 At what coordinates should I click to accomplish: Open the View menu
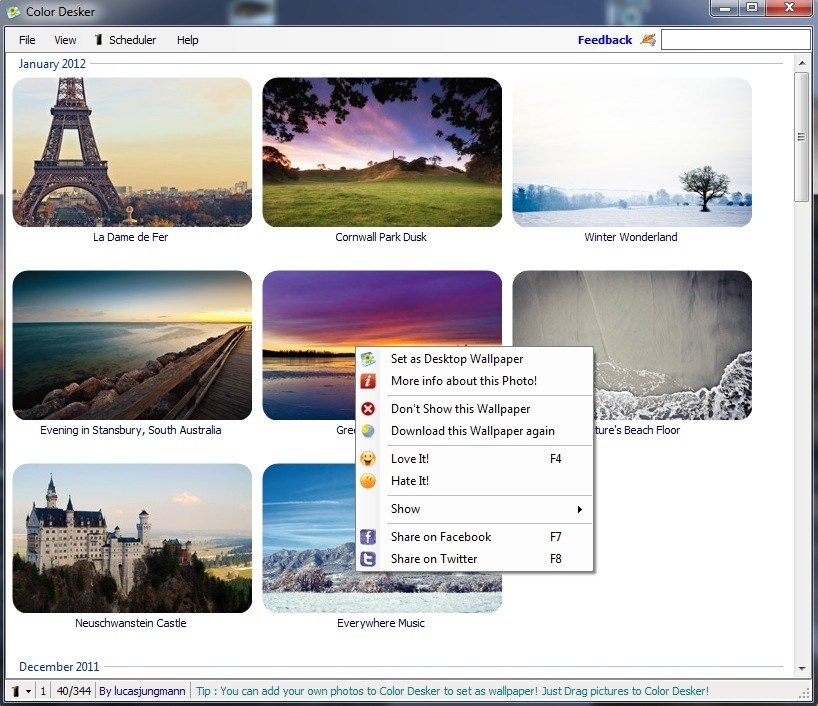65,40
